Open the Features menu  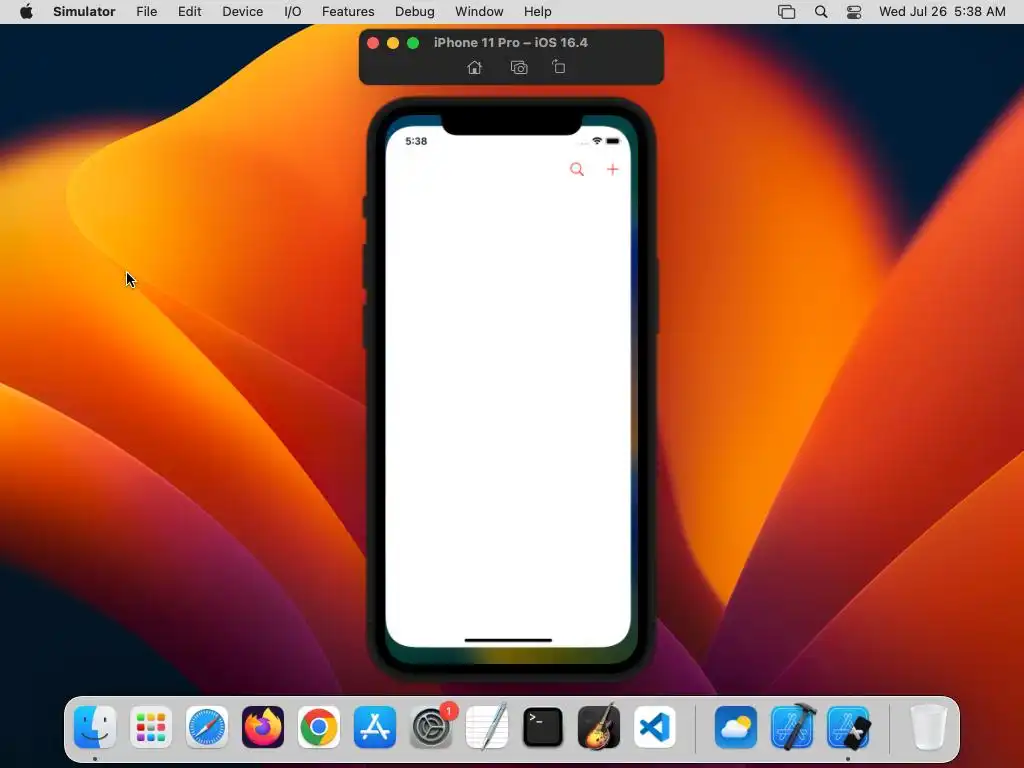(x=348, y=12)
